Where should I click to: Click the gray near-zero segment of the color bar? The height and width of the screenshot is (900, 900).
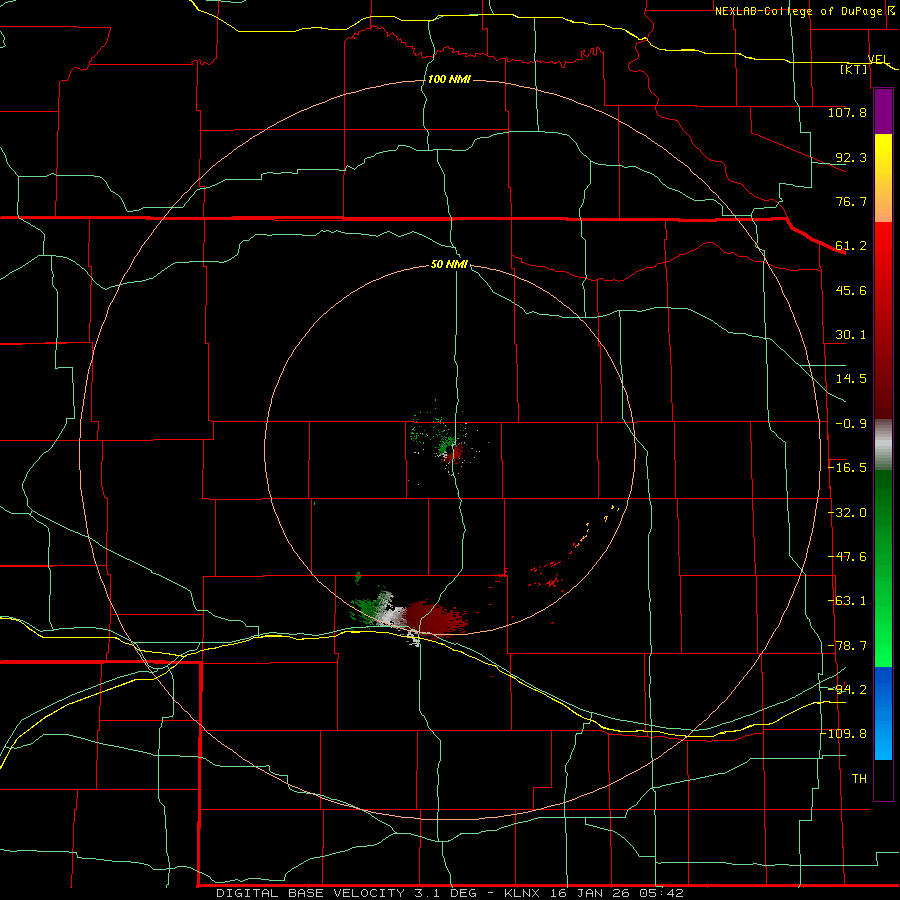pos(883,444)
